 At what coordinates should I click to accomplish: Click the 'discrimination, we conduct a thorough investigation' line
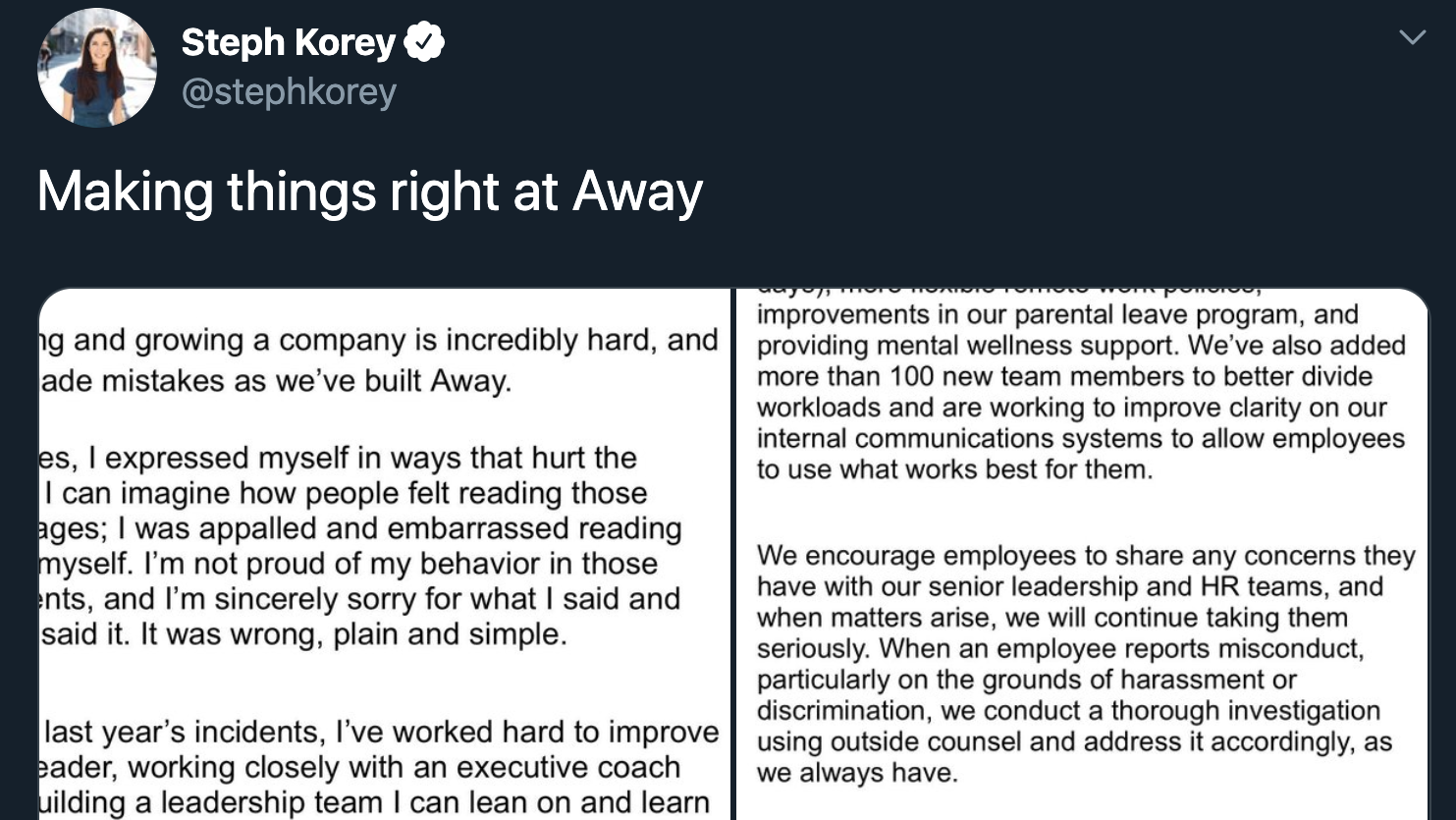click(x=1068, y=711)
